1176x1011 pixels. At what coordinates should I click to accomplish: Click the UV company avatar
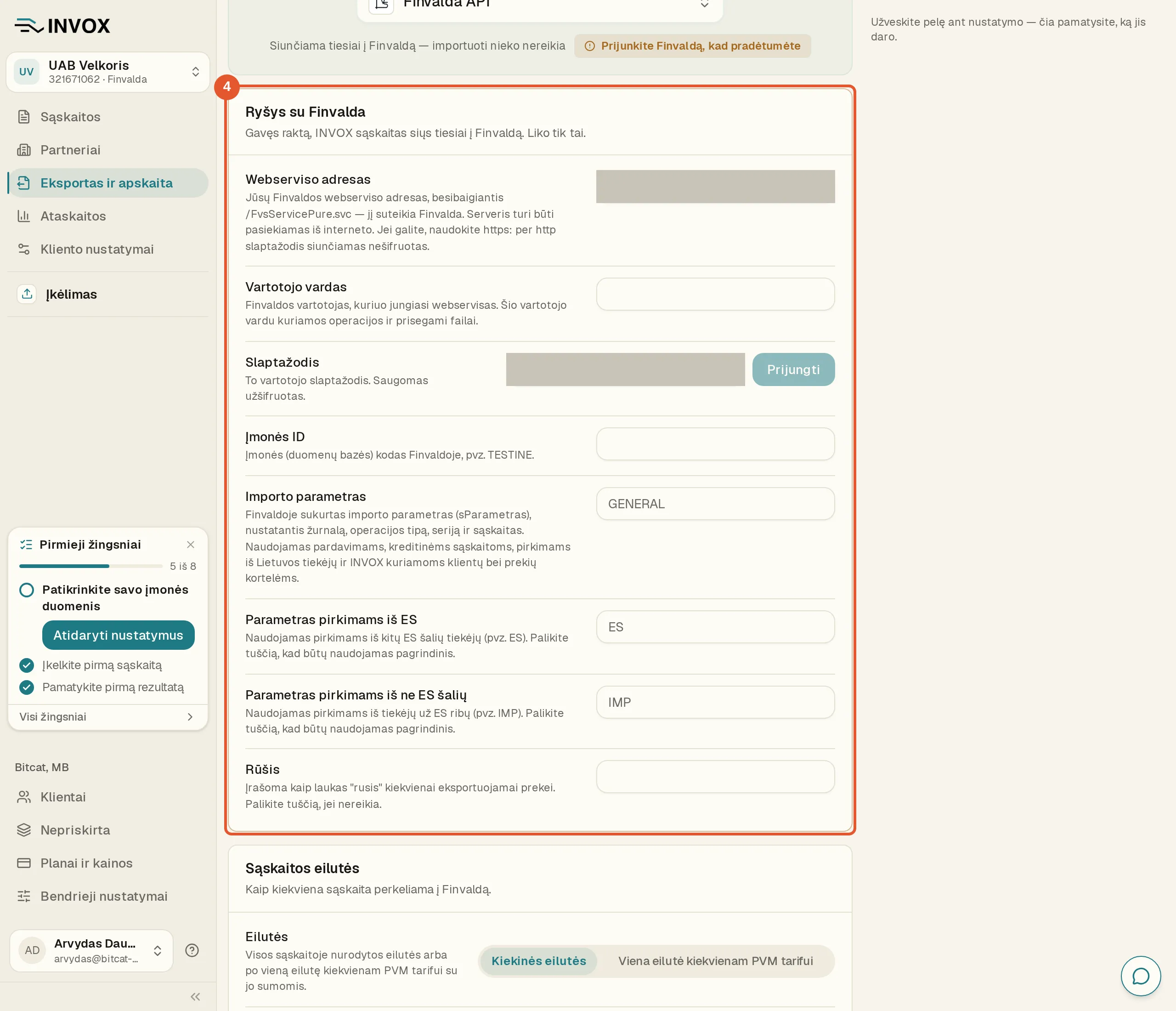click(27, 72)
